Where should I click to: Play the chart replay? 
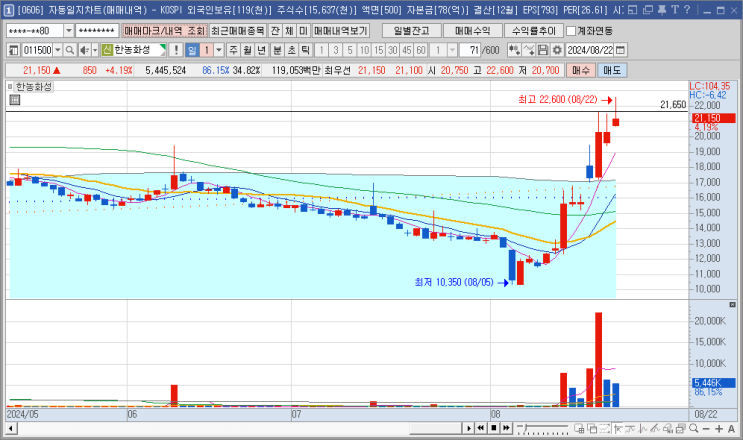[x=468, y=428]
